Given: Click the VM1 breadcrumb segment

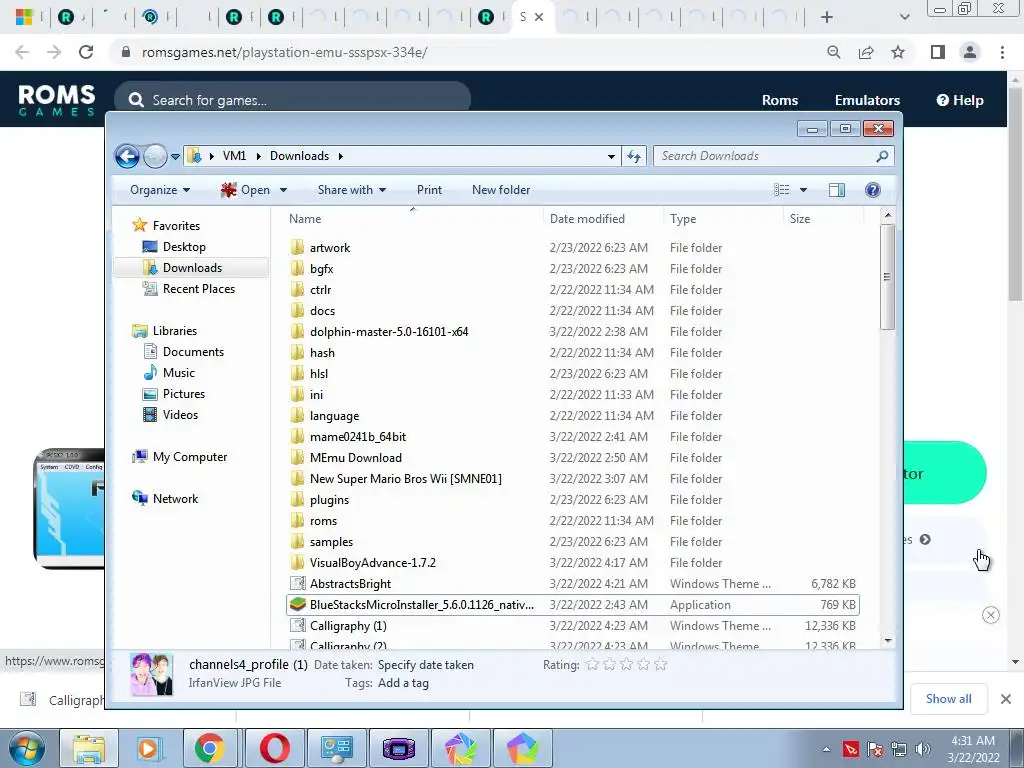Looking at the screenshot, I should [x=234, y=156].
